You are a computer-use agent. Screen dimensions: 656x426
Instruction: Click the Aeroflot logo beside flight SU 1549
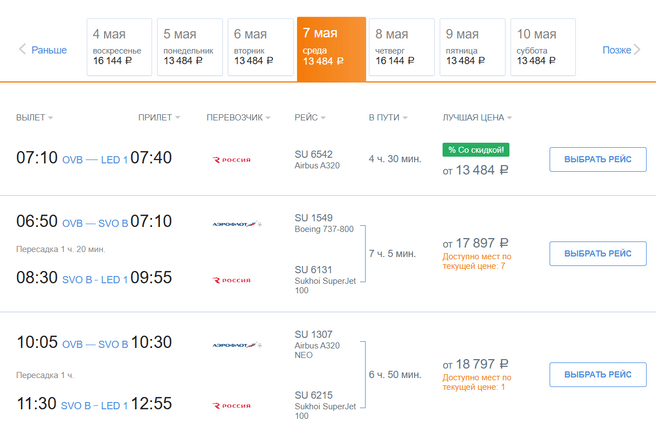point(235,223)
